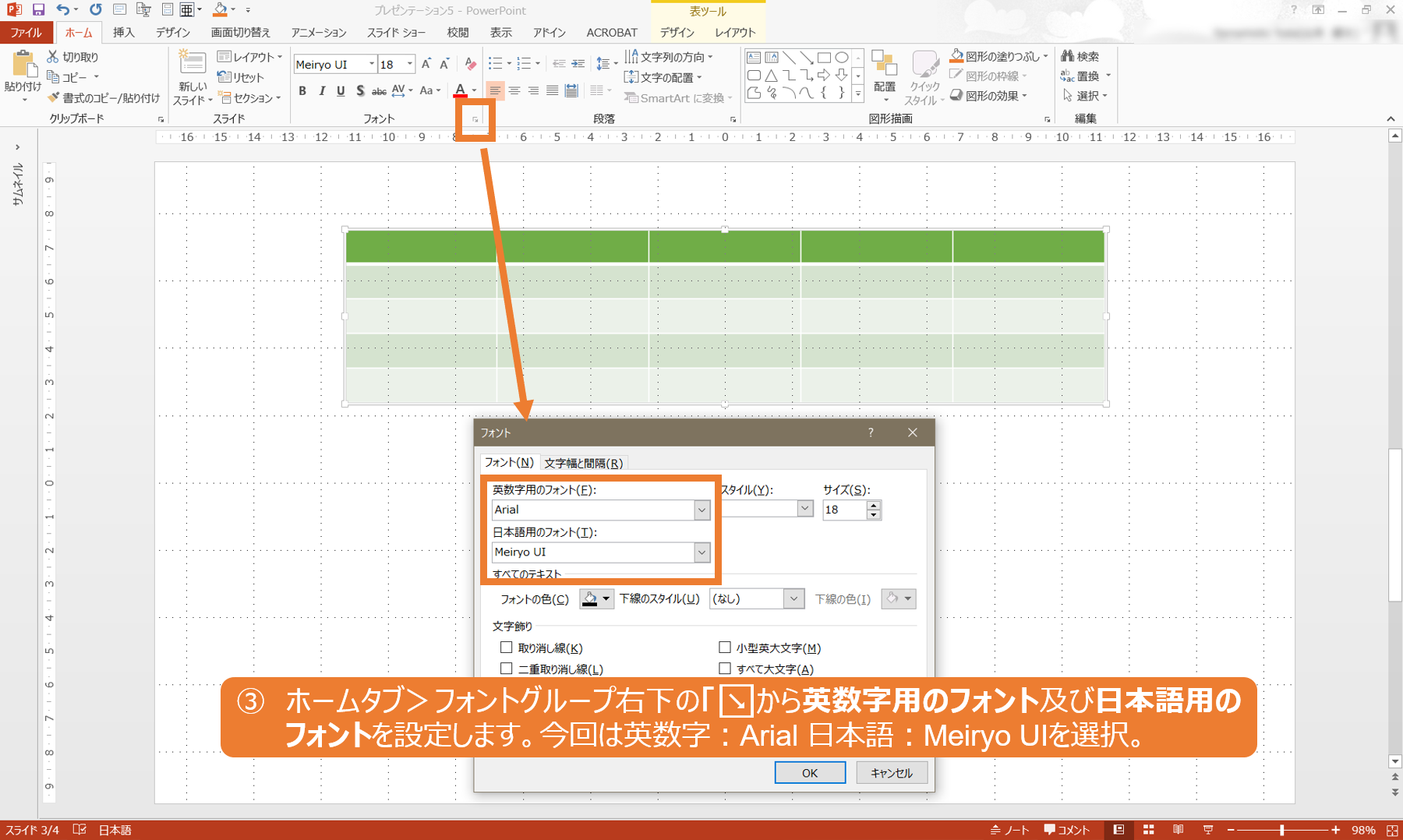Tick the 二重取り消し線 double strikethrough checkbox

coord(507,669)
